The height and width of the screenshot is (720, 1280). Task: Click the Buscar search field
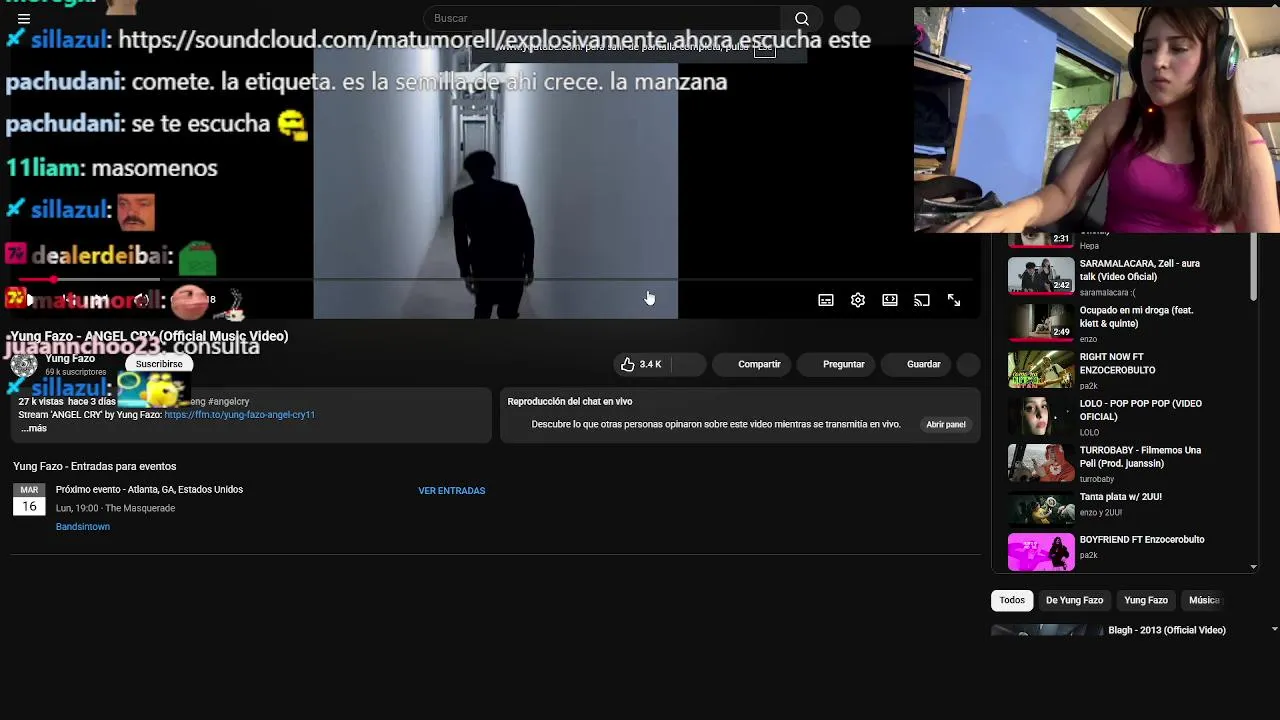tap(603, 18)
